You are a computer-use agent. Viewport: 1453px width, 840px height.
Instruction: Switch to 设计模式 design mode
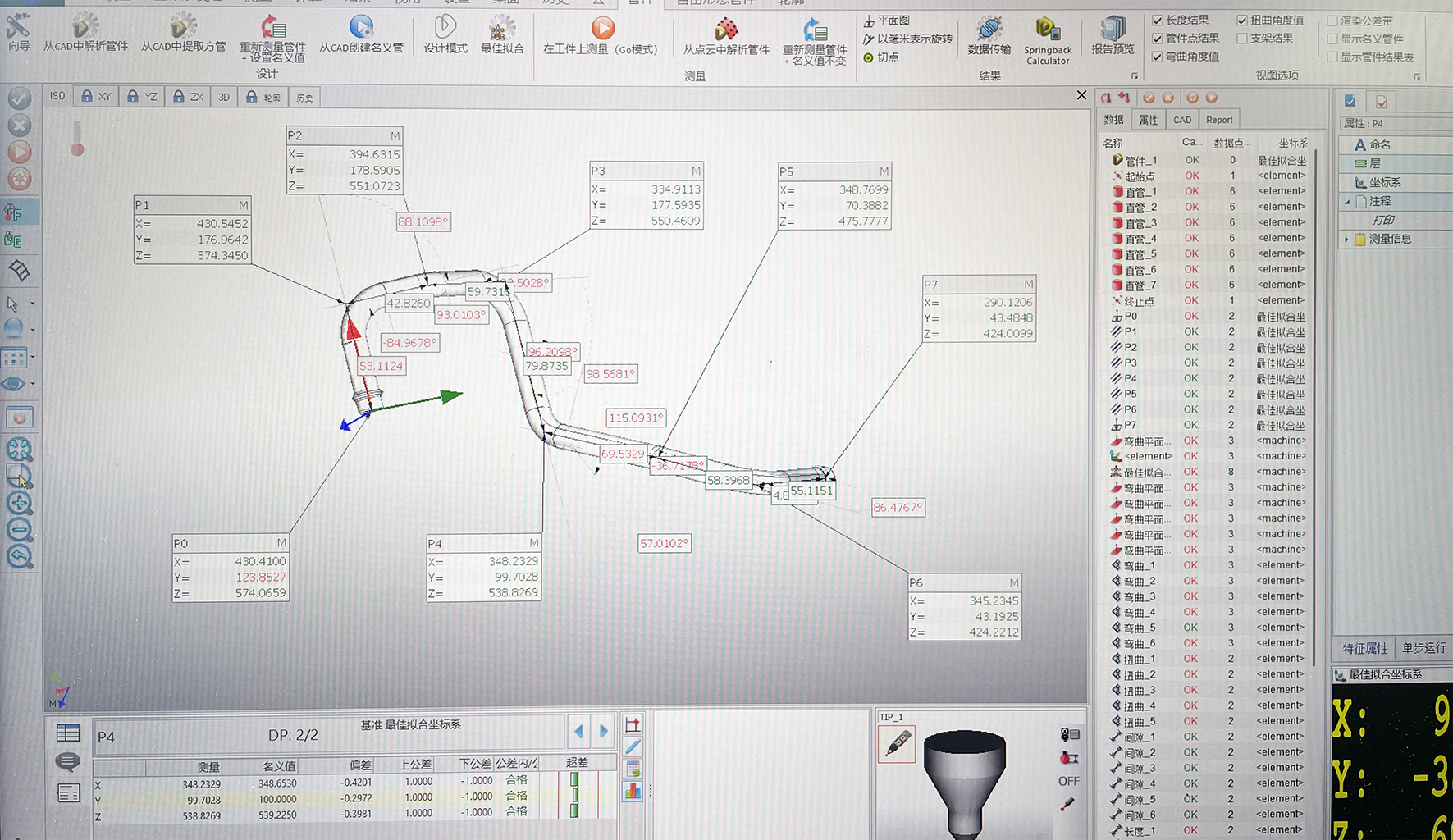pos(445,33)
